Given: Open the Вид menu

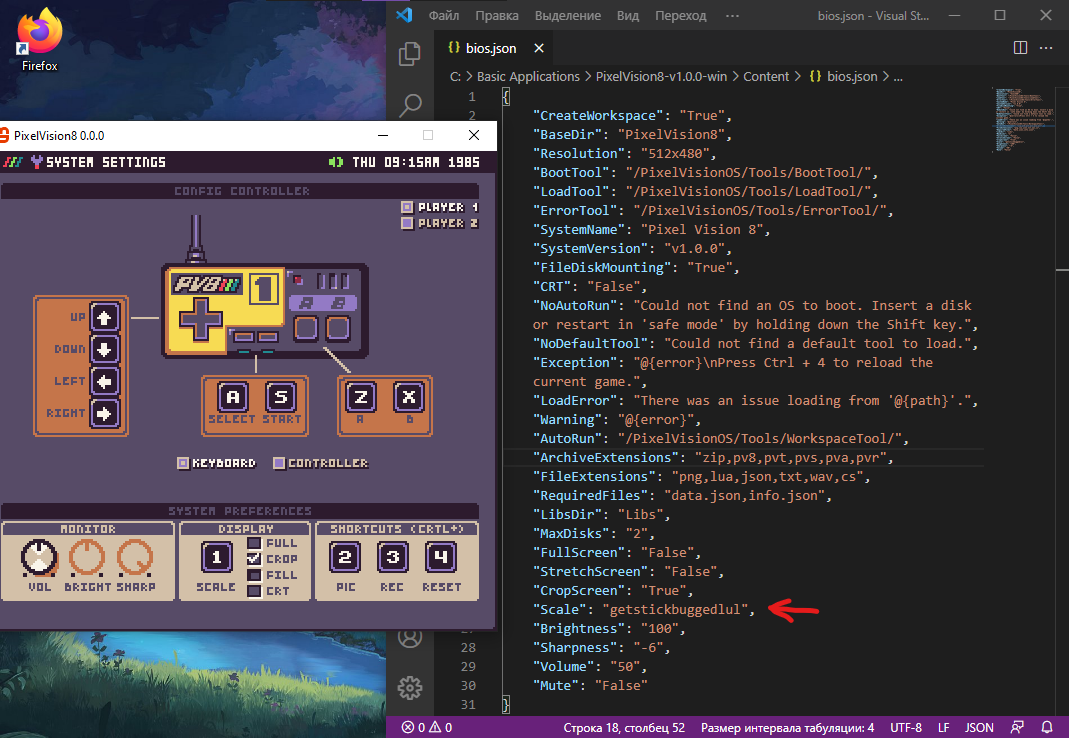Looking at the screenshot, I should coord(628,15).
